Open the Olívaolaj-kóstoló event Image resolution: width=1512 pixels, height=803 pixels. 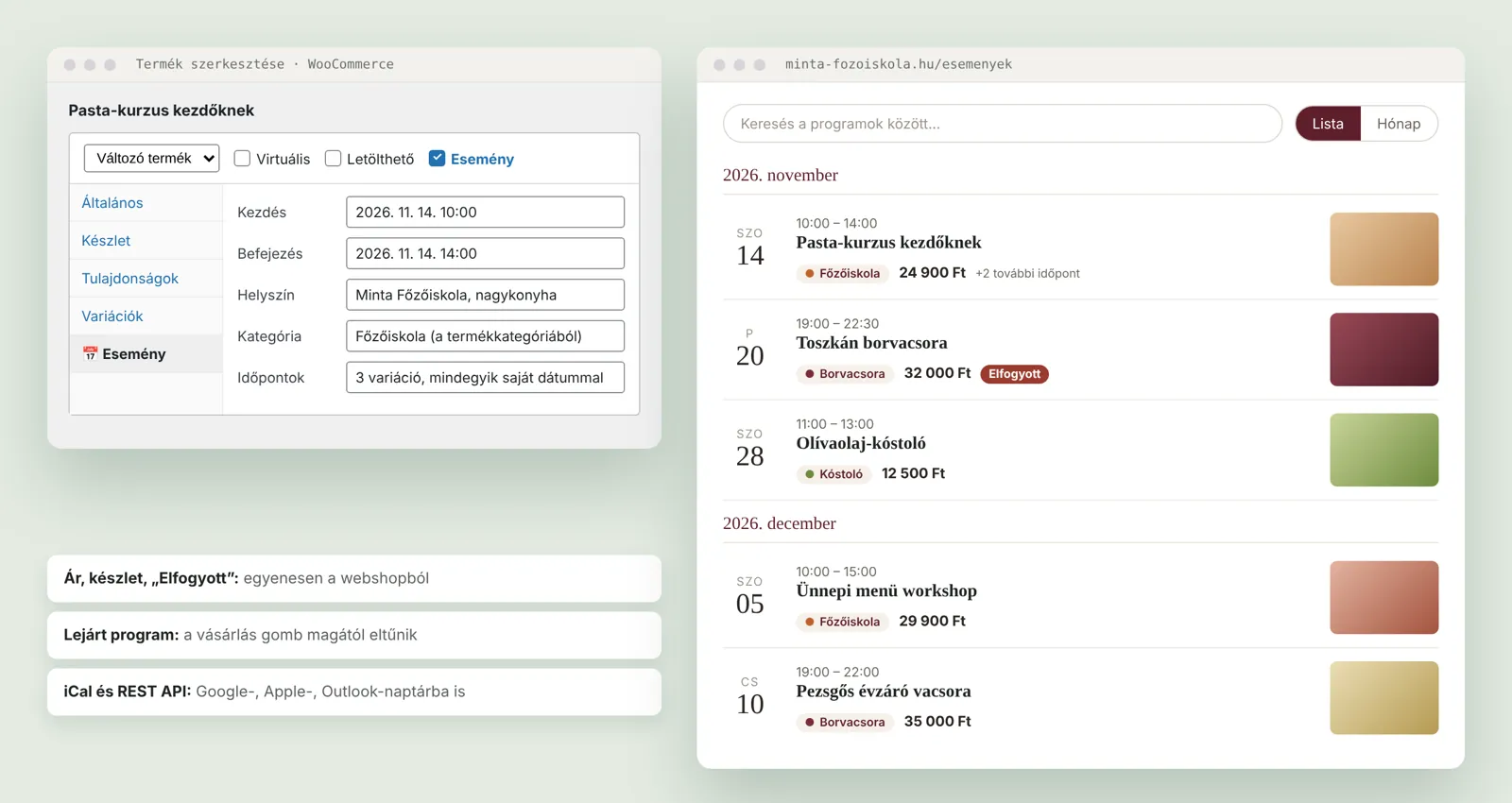click(x=861, y=443)
